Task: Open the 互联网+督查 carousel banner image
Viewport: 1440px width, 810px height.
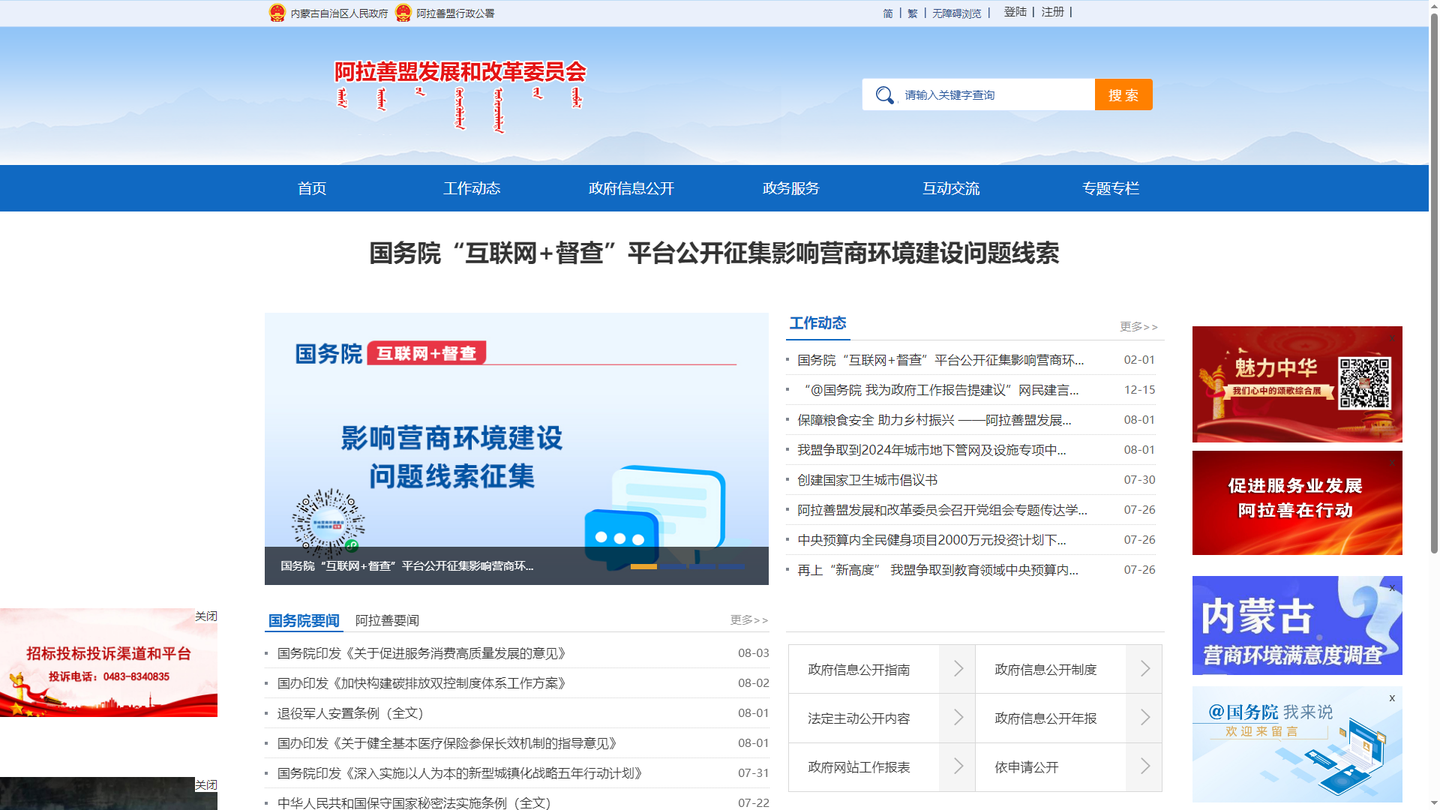Action: pyautogui.click(x=517, y=449)
